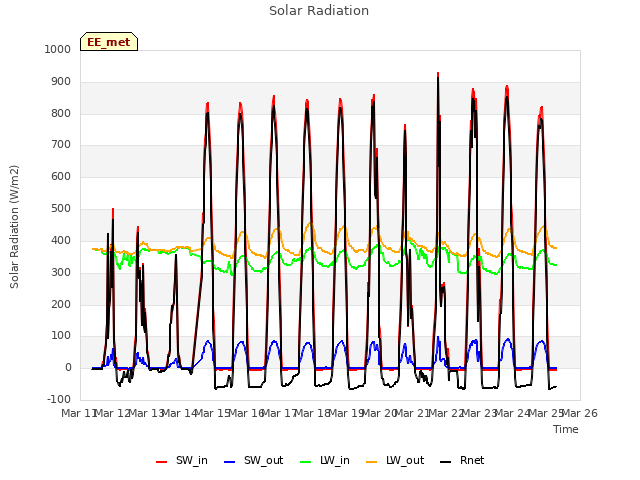The image size is (640, 480).
Task: Click the Mar 14 x-axis tick label
Action: [180, 413]
